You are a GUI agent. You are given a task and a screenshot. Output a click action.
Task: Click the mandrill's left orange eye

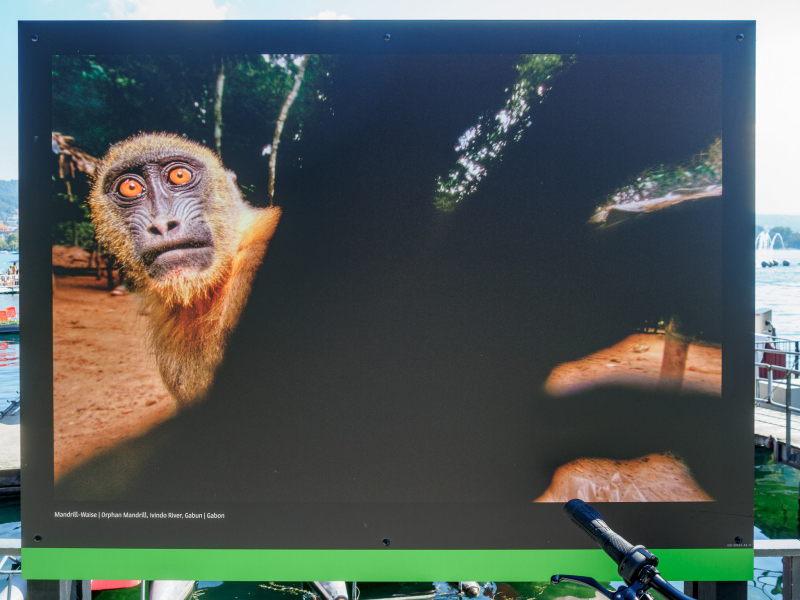point(130,187)
